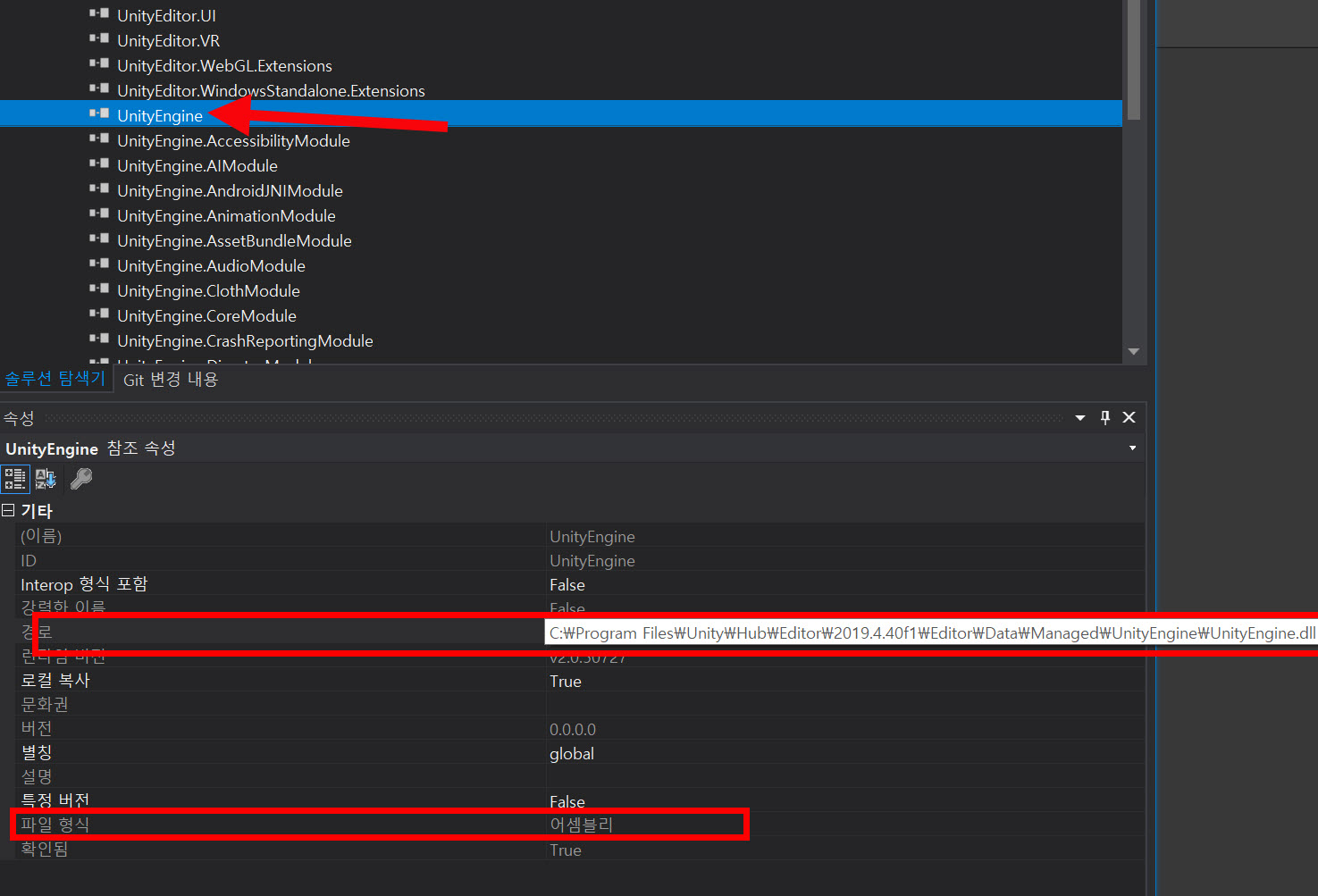The width and height of the screenshot is (1318, 896).
Task: Click reference icon beside UnityEditor.WindowsStandalone.Extensions
Action: tap(99, 88)
